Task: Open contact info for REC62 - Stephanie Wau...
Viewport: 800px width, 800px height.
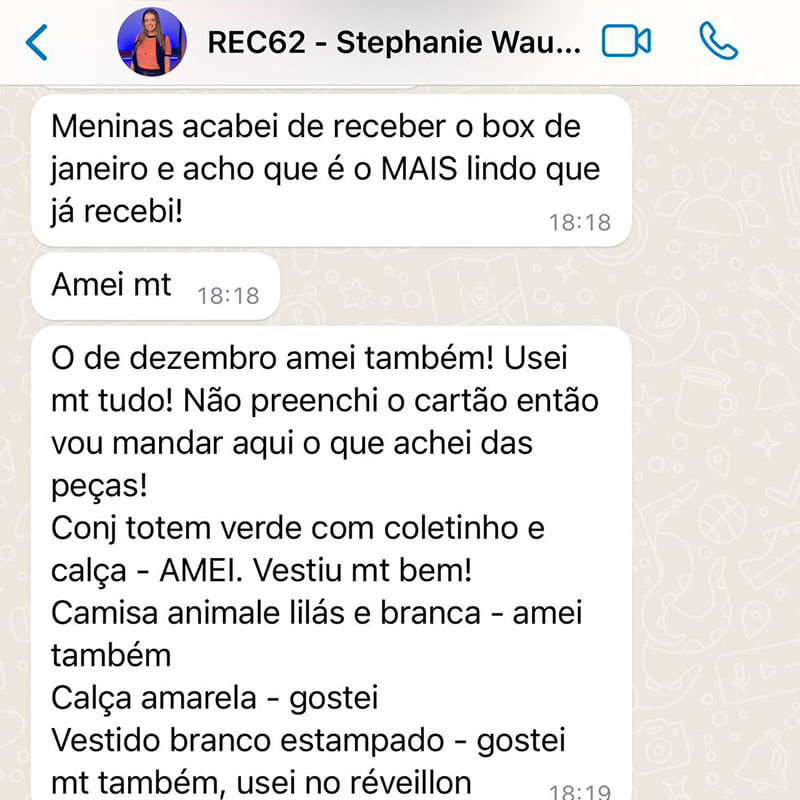Action: tap(394, 42)
